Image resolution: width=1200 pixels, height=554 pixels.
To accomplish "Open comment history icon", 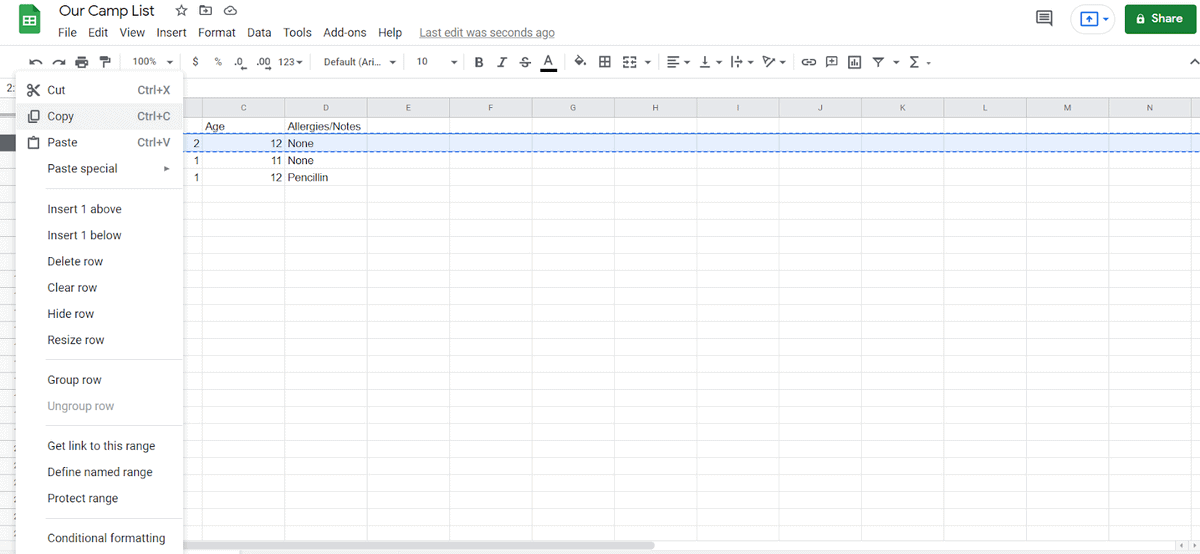I will [1044, 19].
